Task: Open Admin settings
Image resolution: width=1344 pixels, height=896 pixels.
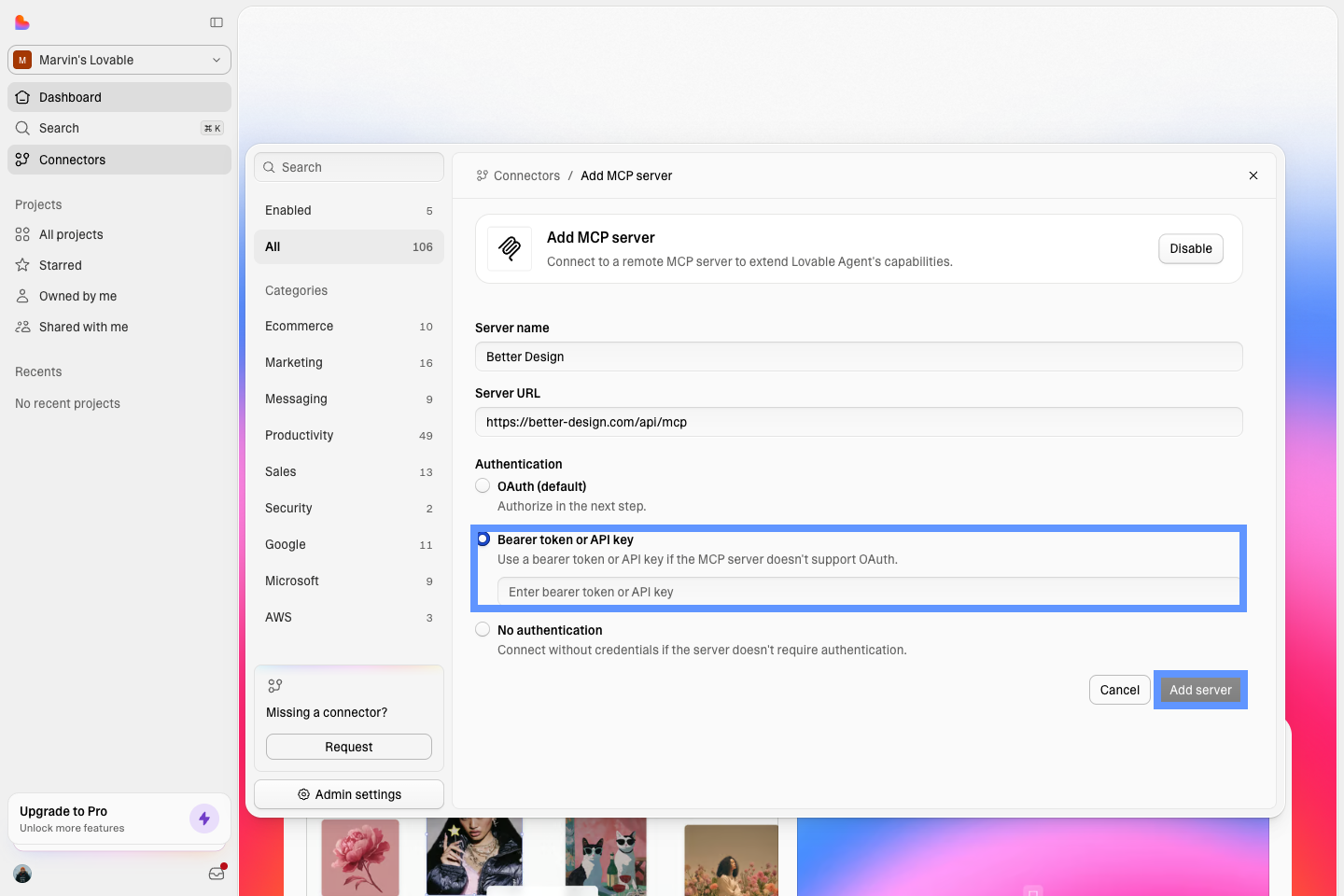Action: coord(349,794)
